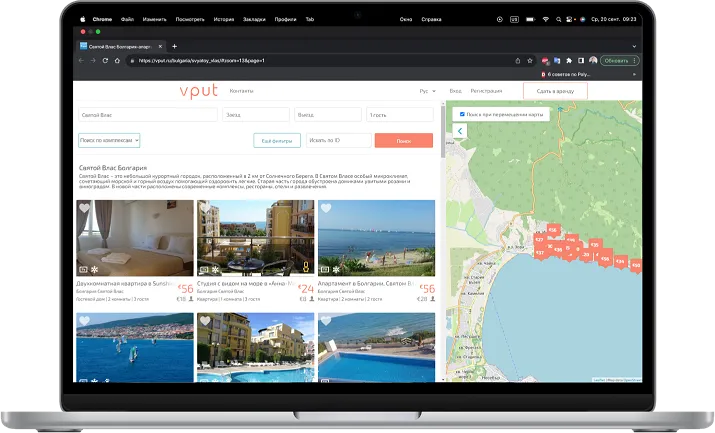Open the first apartment bedroom photo
The width and height of the screenshot is (715, 433).
(x=134, y=239)
